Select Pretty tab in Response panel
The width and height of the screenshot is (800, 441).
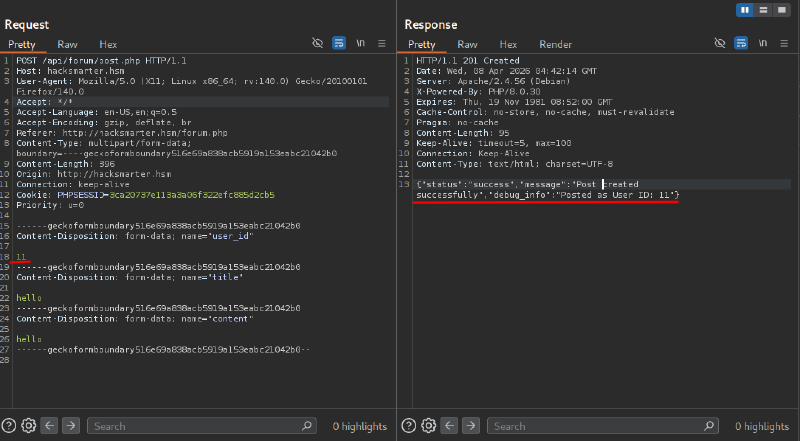point(421,44)
